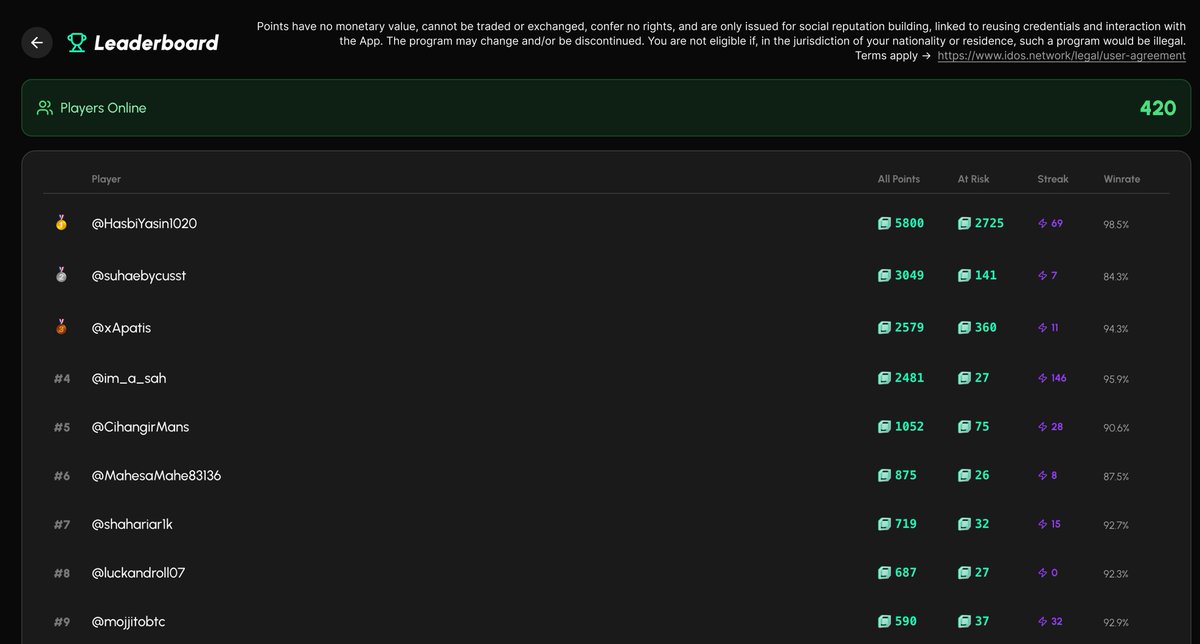Open player @shahariar1k
The width and height of the screenshot is (1200, 644).
[x=133, y=523]
